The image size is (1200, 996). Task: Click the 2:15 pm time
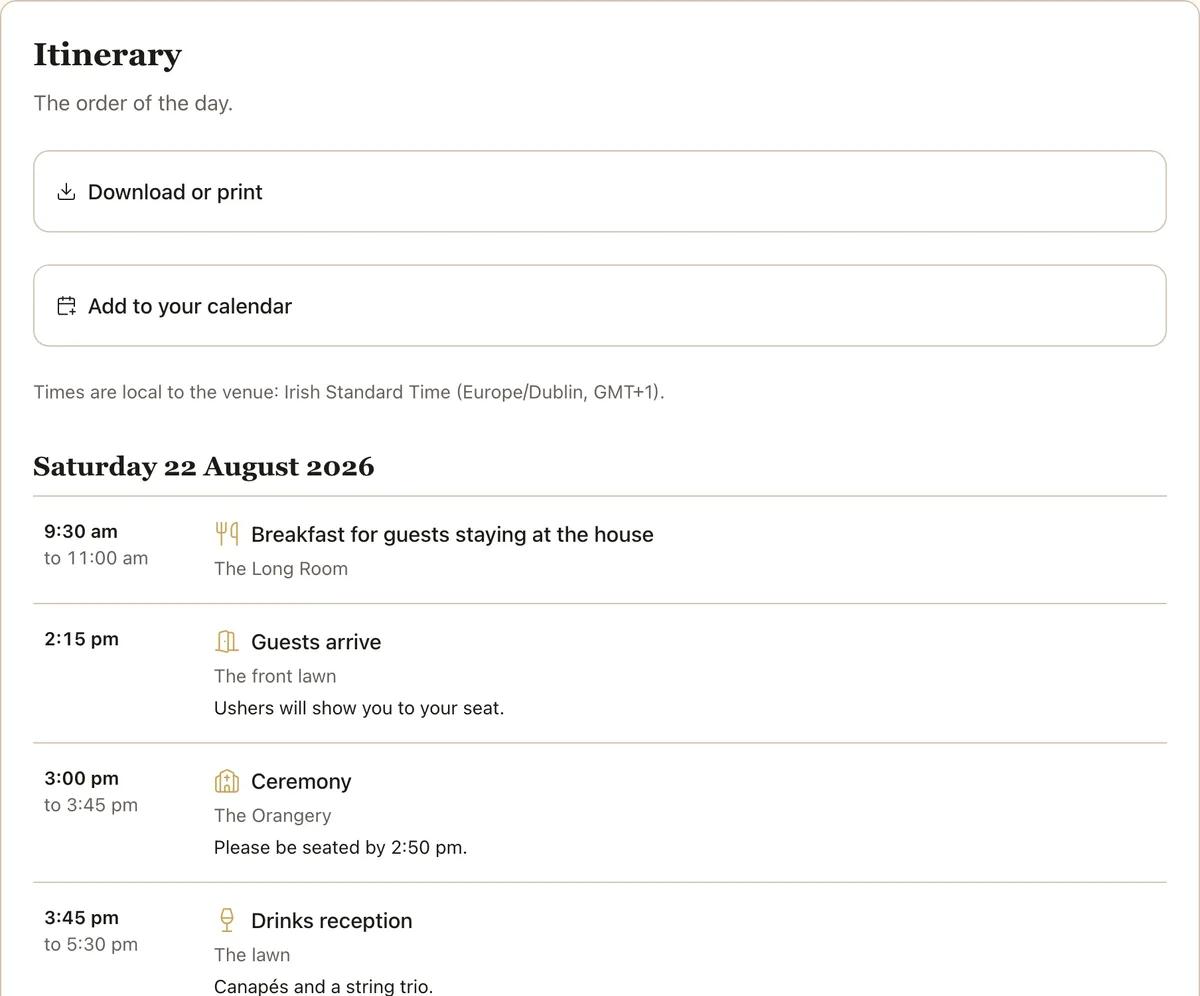point(81,638)
